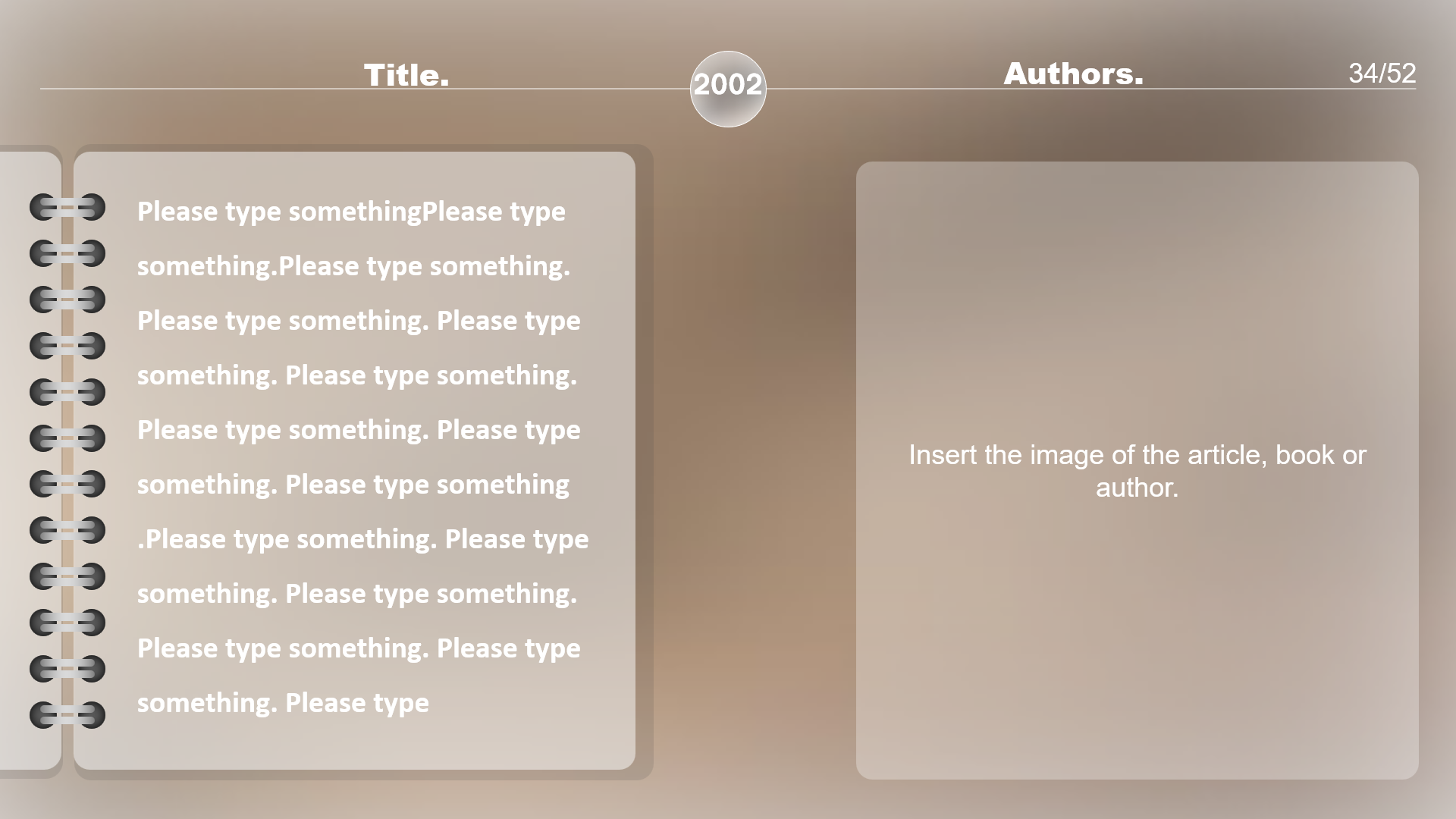Click the third spiral ring from top
This screenshot has height=819, width=1456.
(x=67, y=300)
